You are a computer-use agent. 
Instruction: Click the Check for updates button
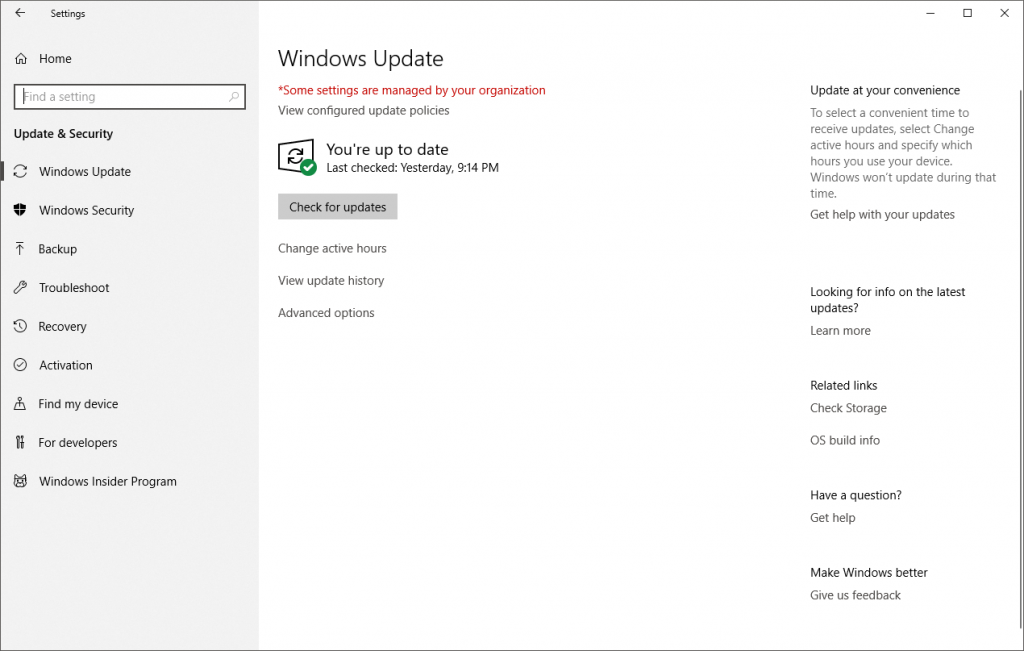click(338, 206)
